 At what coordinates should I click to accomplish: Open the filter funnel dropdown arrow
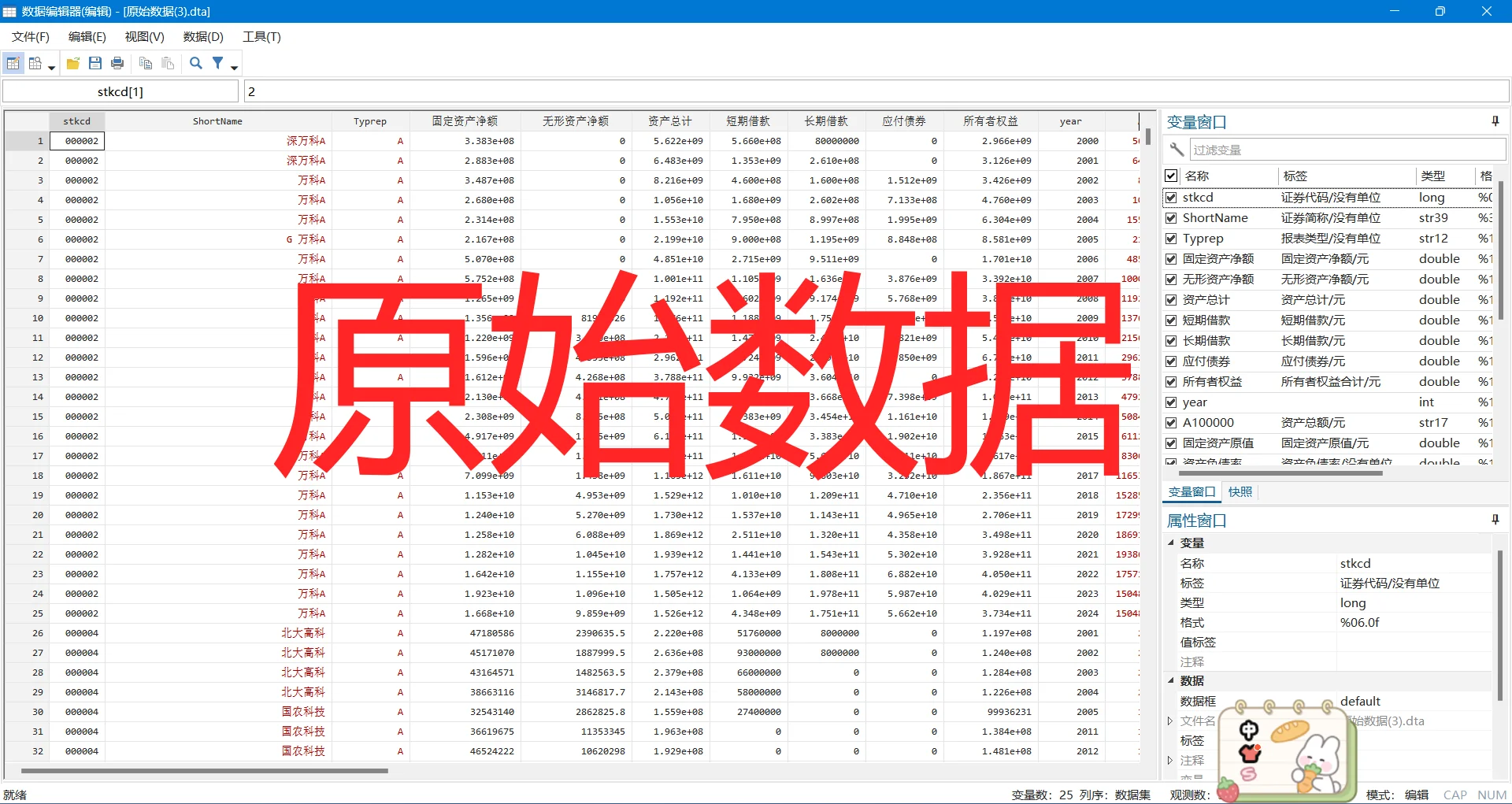[234, 68]
